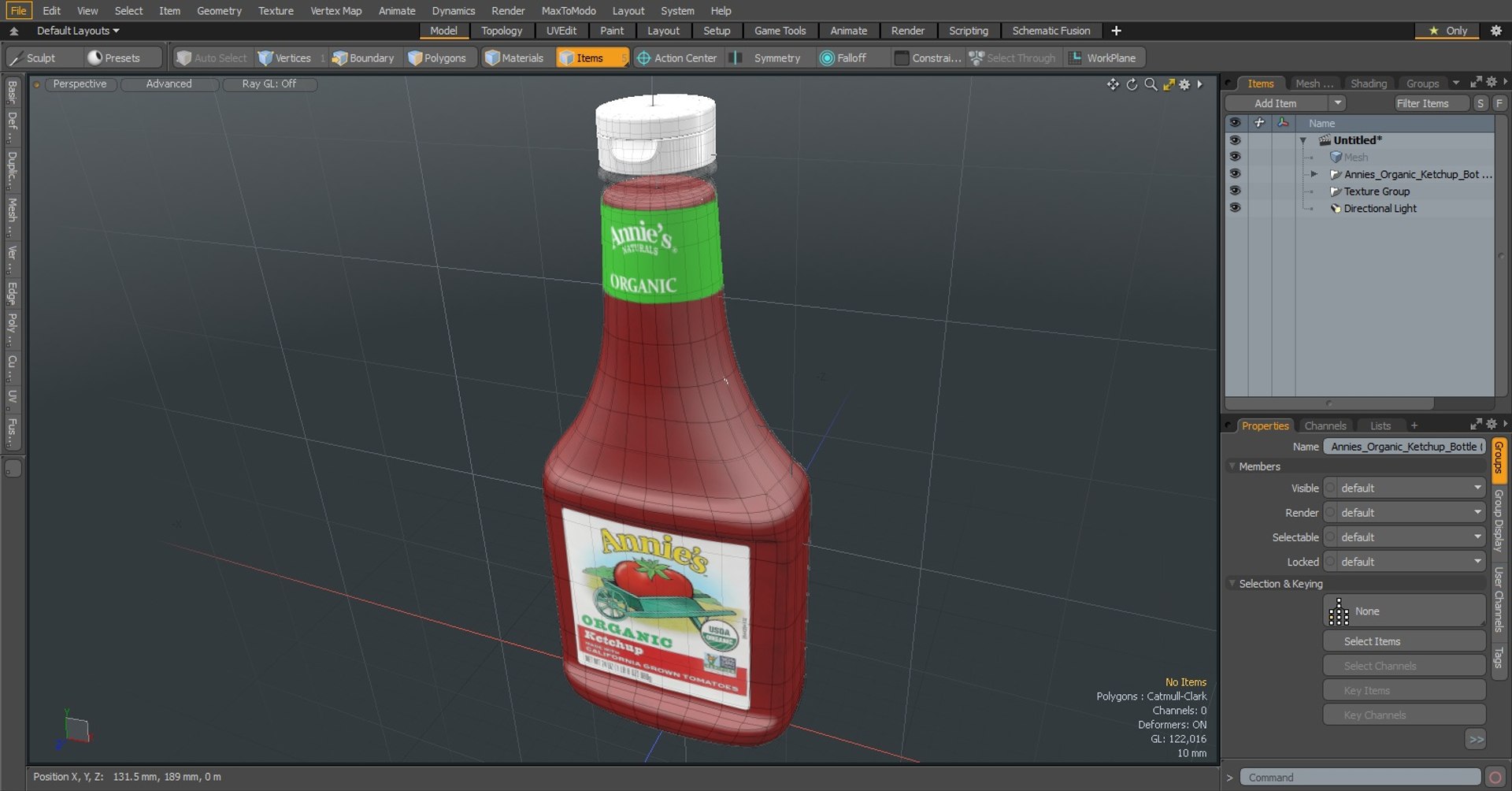Switch to Boundary selection mode
The image size is (1512, 791).
click(x=364, y=58)
